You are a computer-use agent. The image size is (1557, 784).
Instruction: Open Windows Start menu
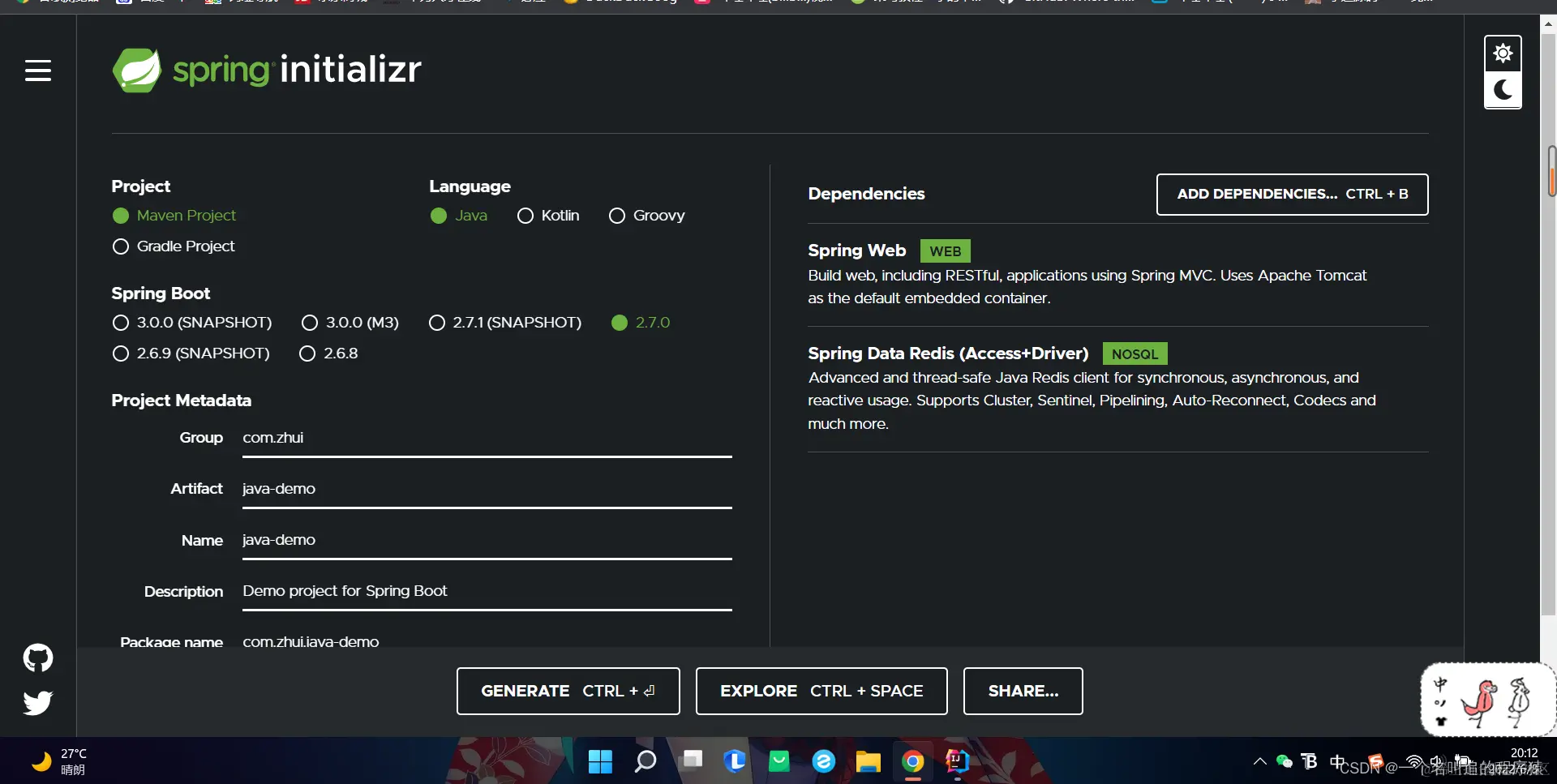600,761
